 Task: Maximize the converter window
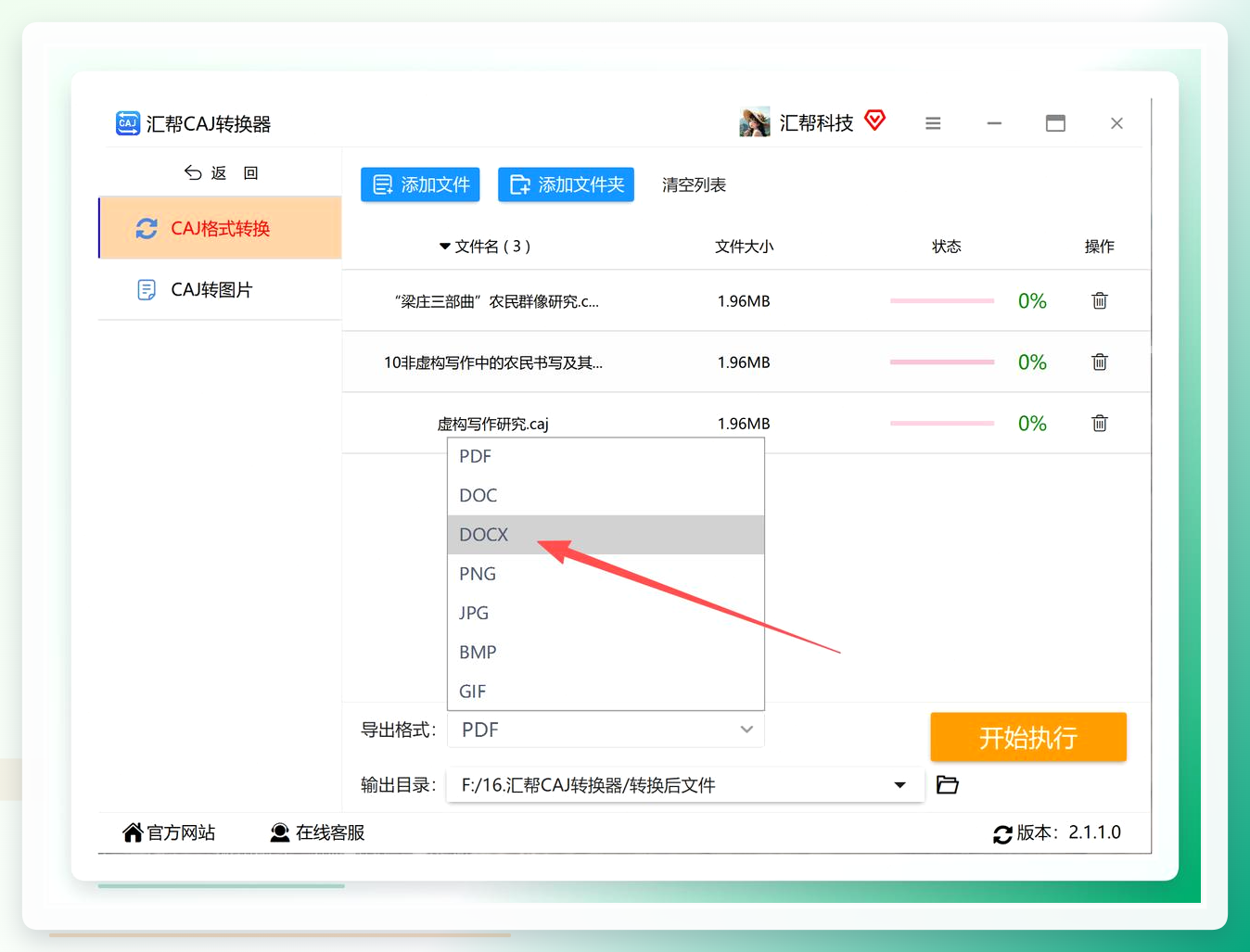tap(1055, 123)
